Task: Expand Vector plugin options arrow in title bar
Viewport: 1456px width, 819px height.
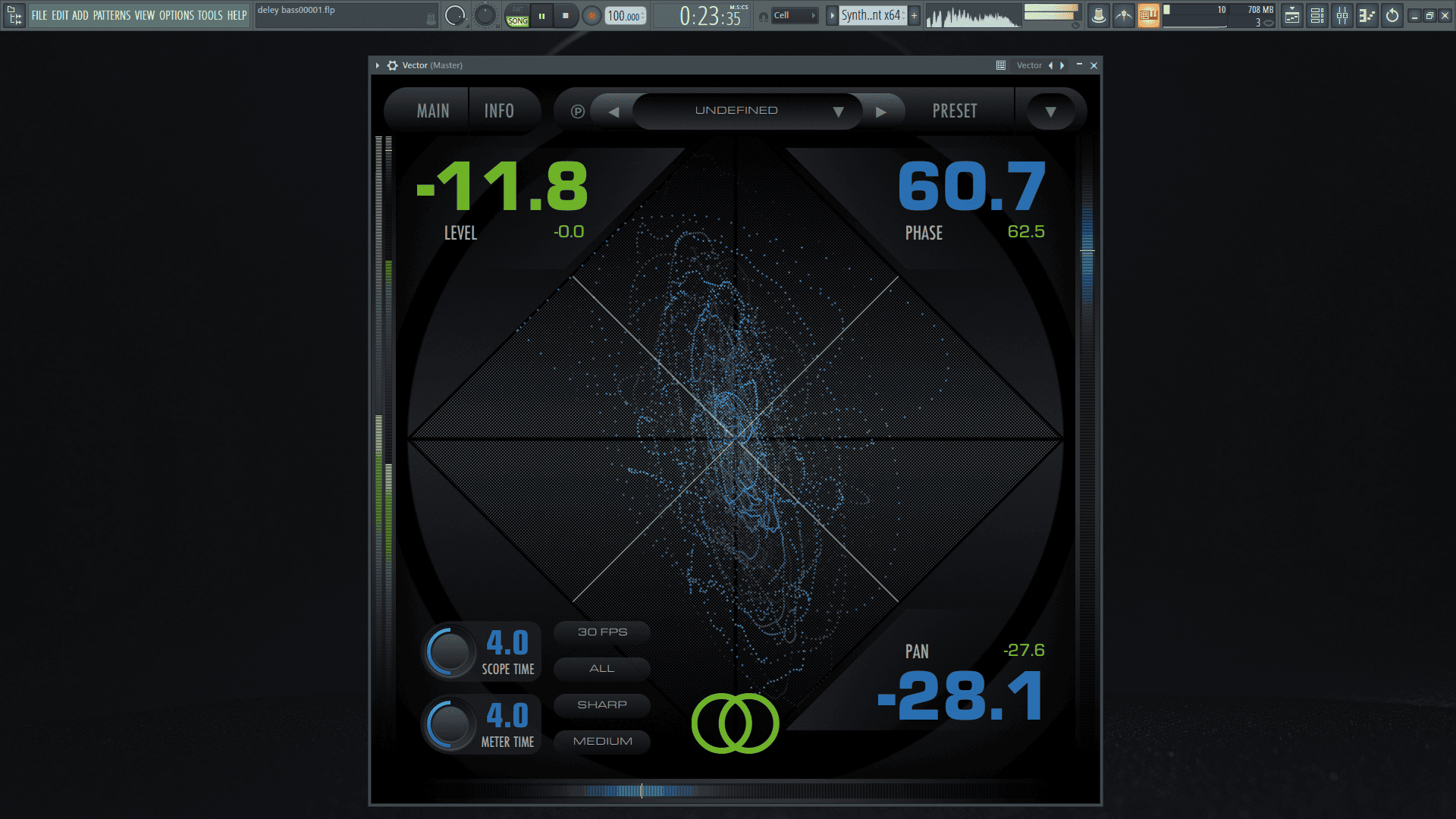Action: pyautogui.click(x=377, y=66)
